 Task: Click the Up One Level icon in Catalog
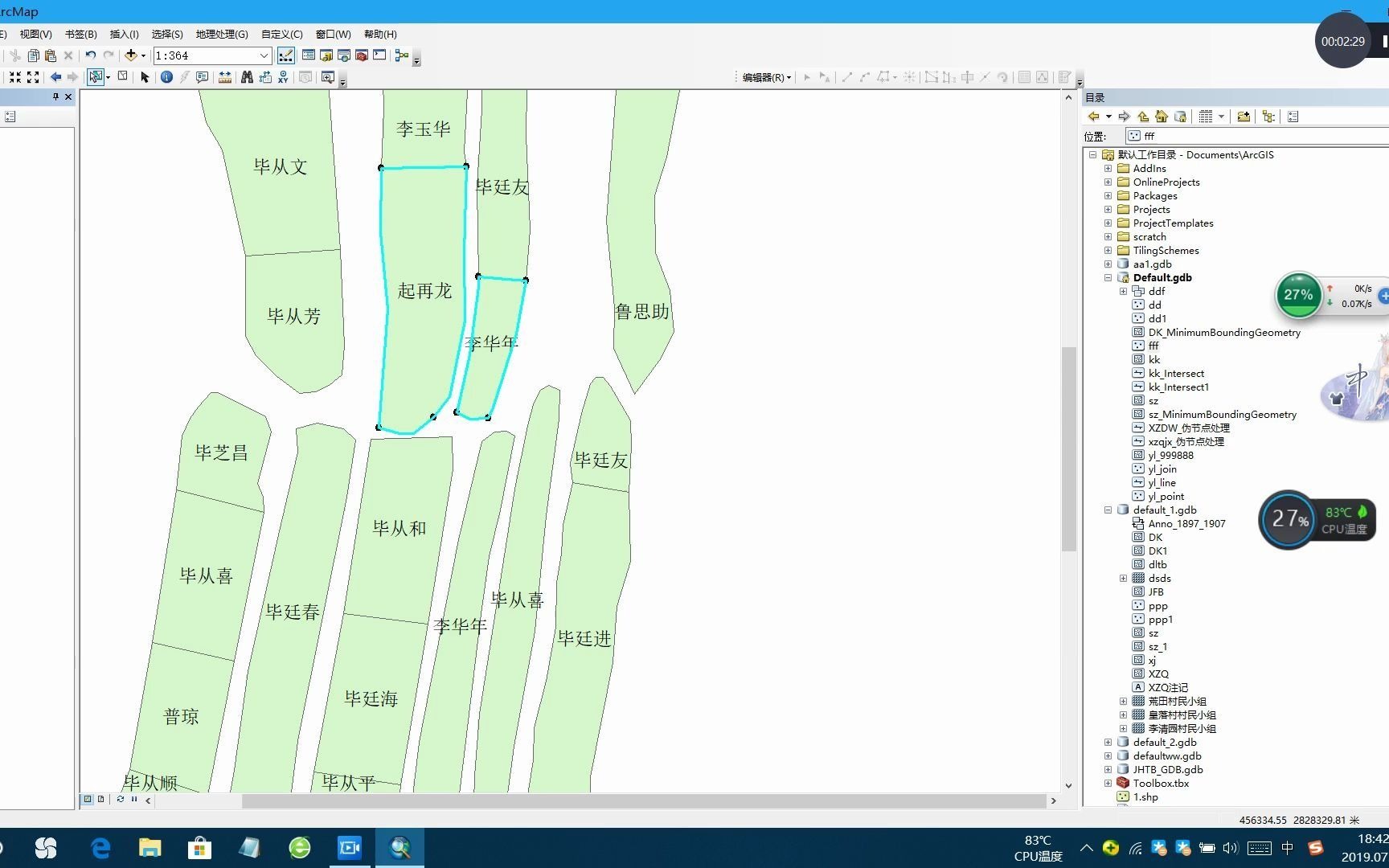[1143, 117]
